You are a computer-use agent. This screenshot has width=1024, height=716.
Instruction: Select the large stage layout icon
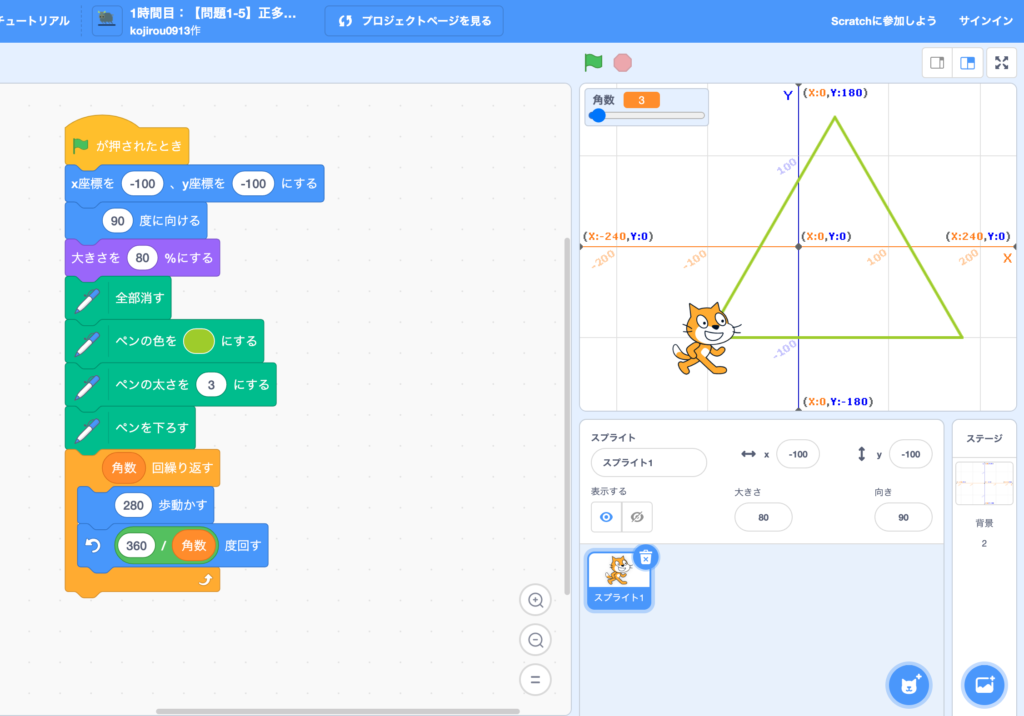pyautogui.click(x=968, y=62)
